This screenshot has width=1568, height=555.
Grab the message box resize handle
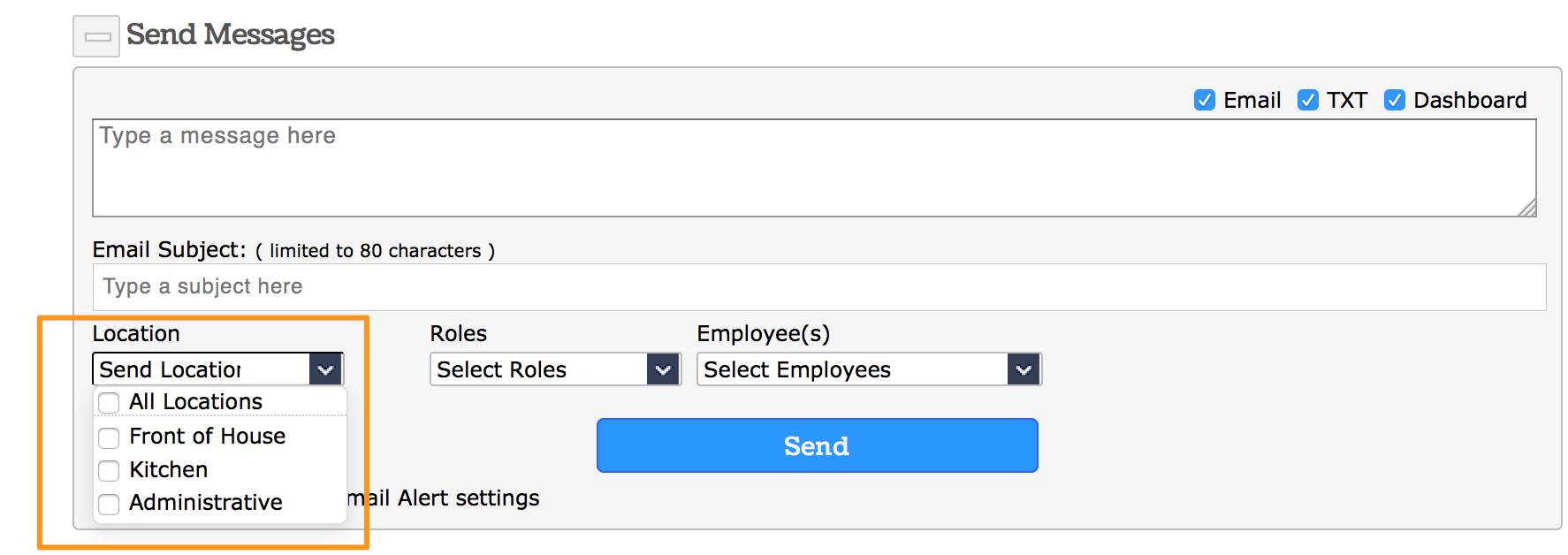coord(1526,208)
